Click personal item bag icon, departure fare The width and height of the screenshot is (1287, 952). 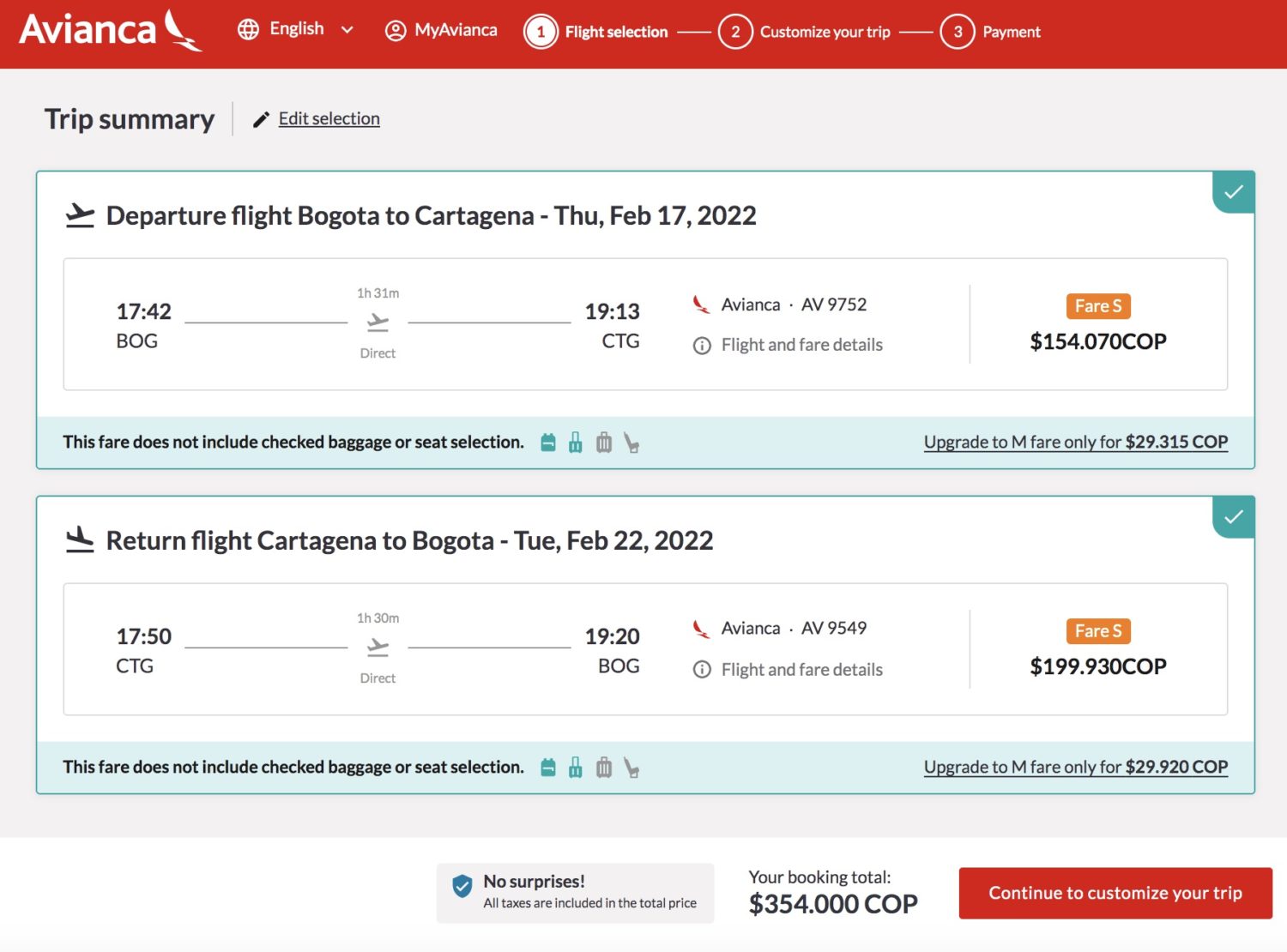tap(548, 443)
